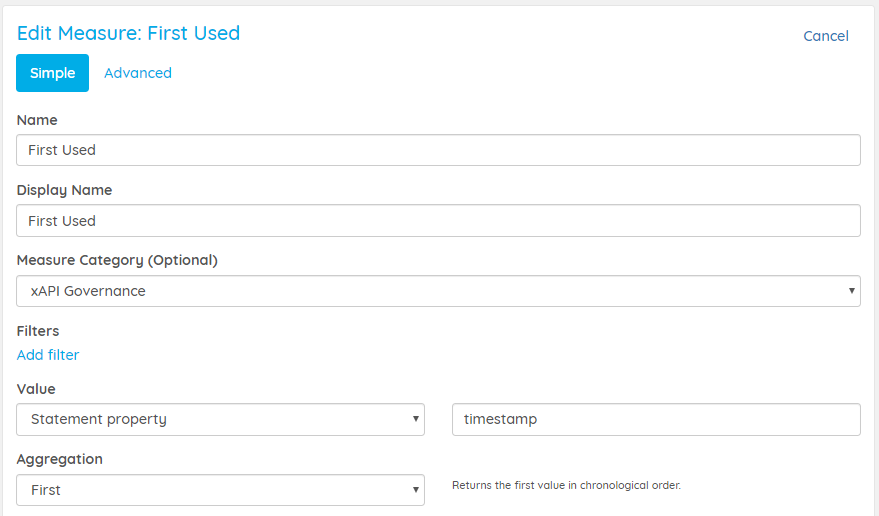The image size is (879, 516).
Task: Switch to the Simple tab
Action: (53, 73)
